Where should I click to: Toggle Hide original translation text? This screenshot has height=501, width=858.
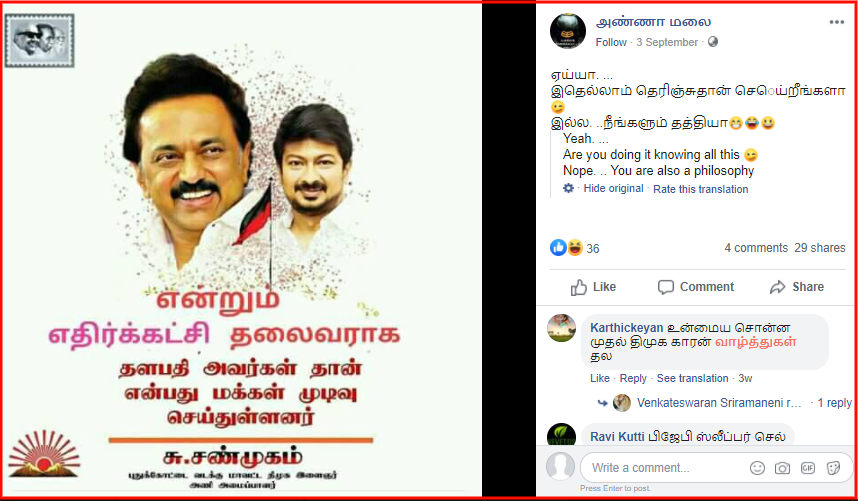point(613,188)
